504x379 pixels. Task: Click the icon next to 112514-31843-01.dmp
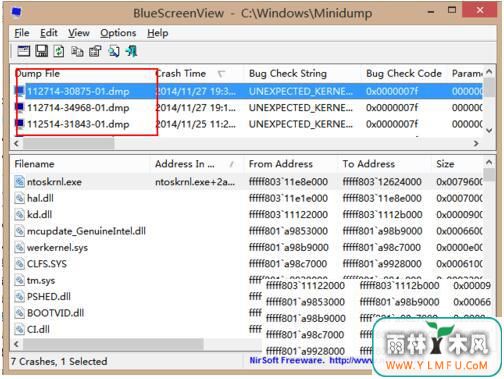[x=20, y=124]
